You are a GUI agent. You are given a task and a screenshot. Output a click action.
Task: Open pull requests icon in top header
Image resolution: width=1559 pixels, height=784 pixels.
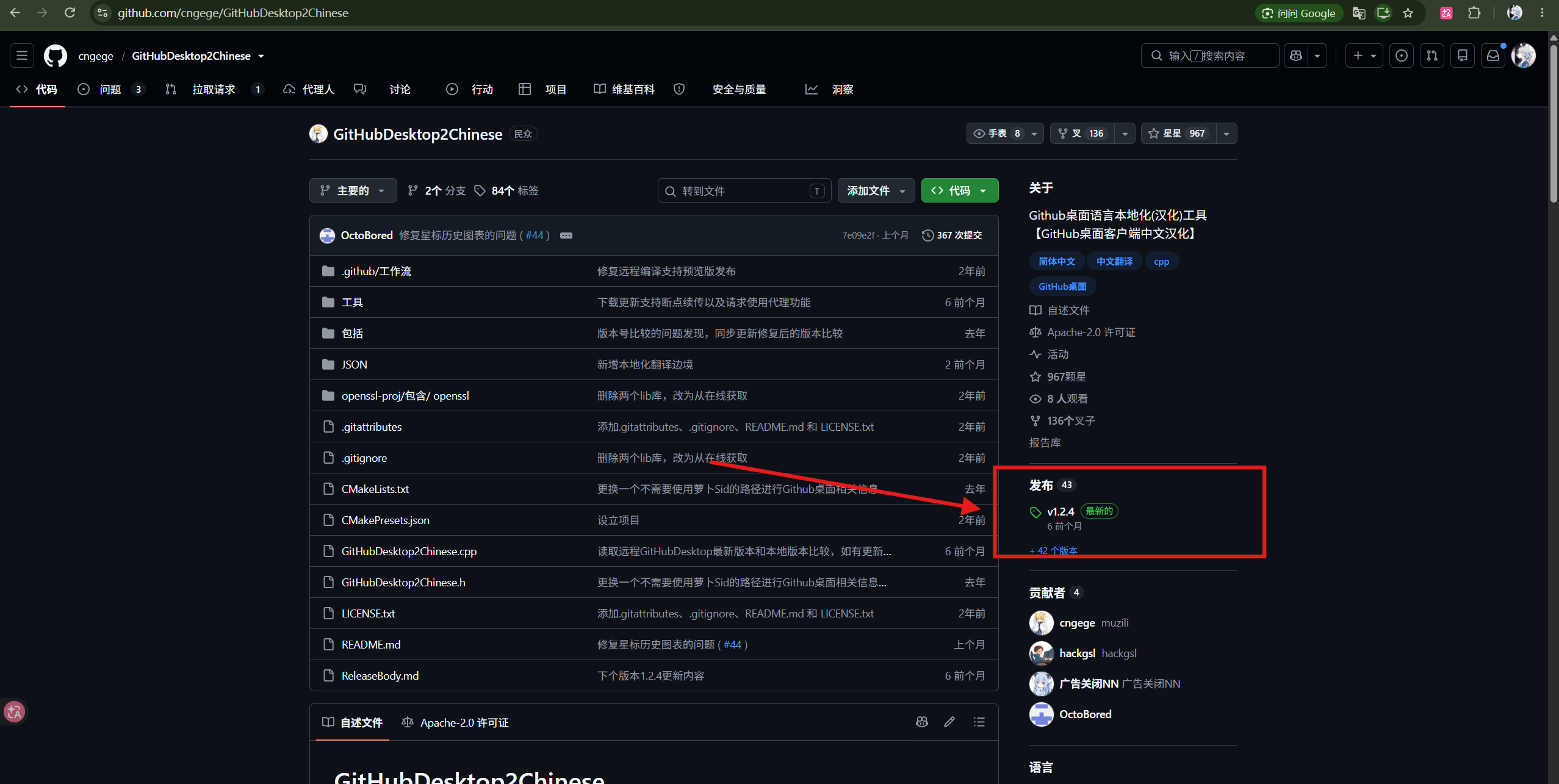pos(1432,56)
